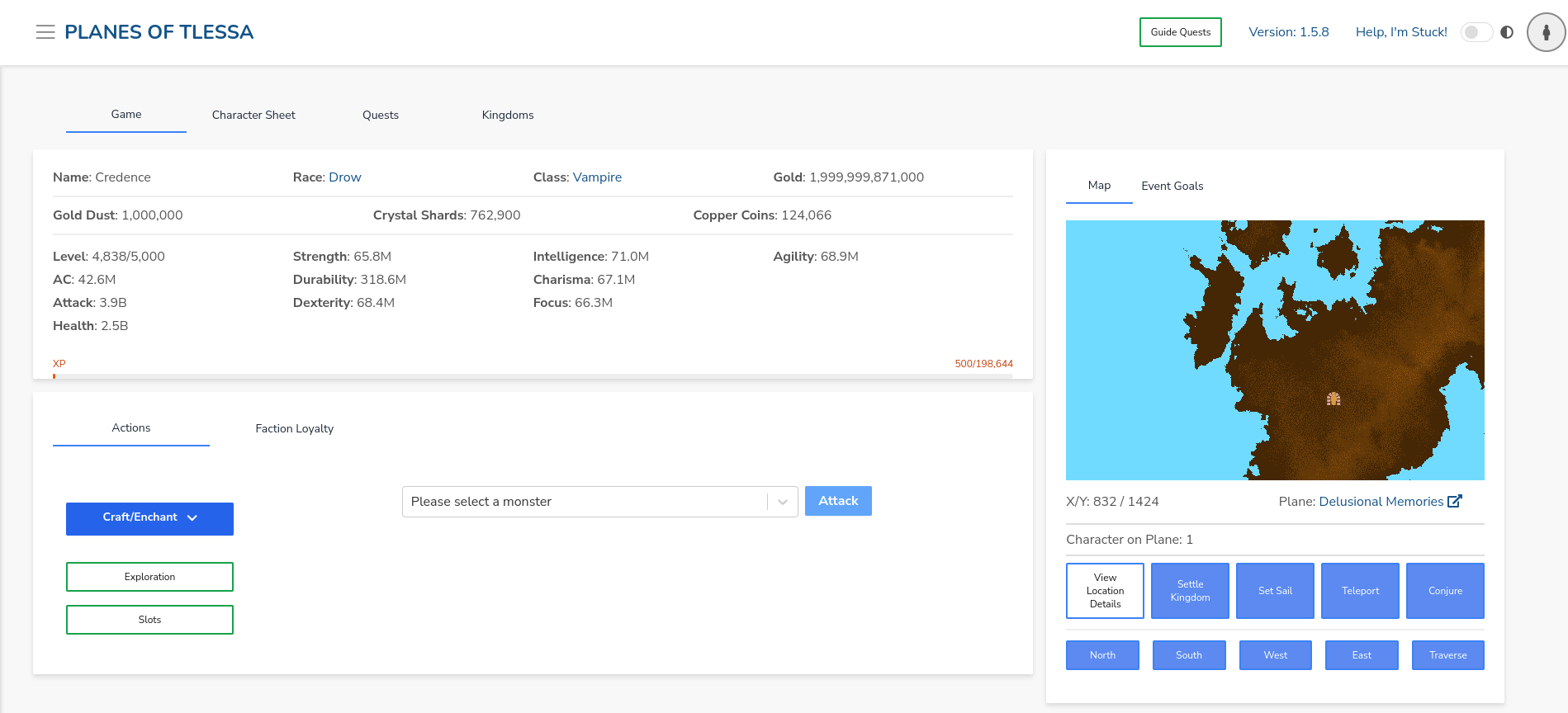Toggle the dark mode switch

pyautogui.click(x=1476, y=32)
